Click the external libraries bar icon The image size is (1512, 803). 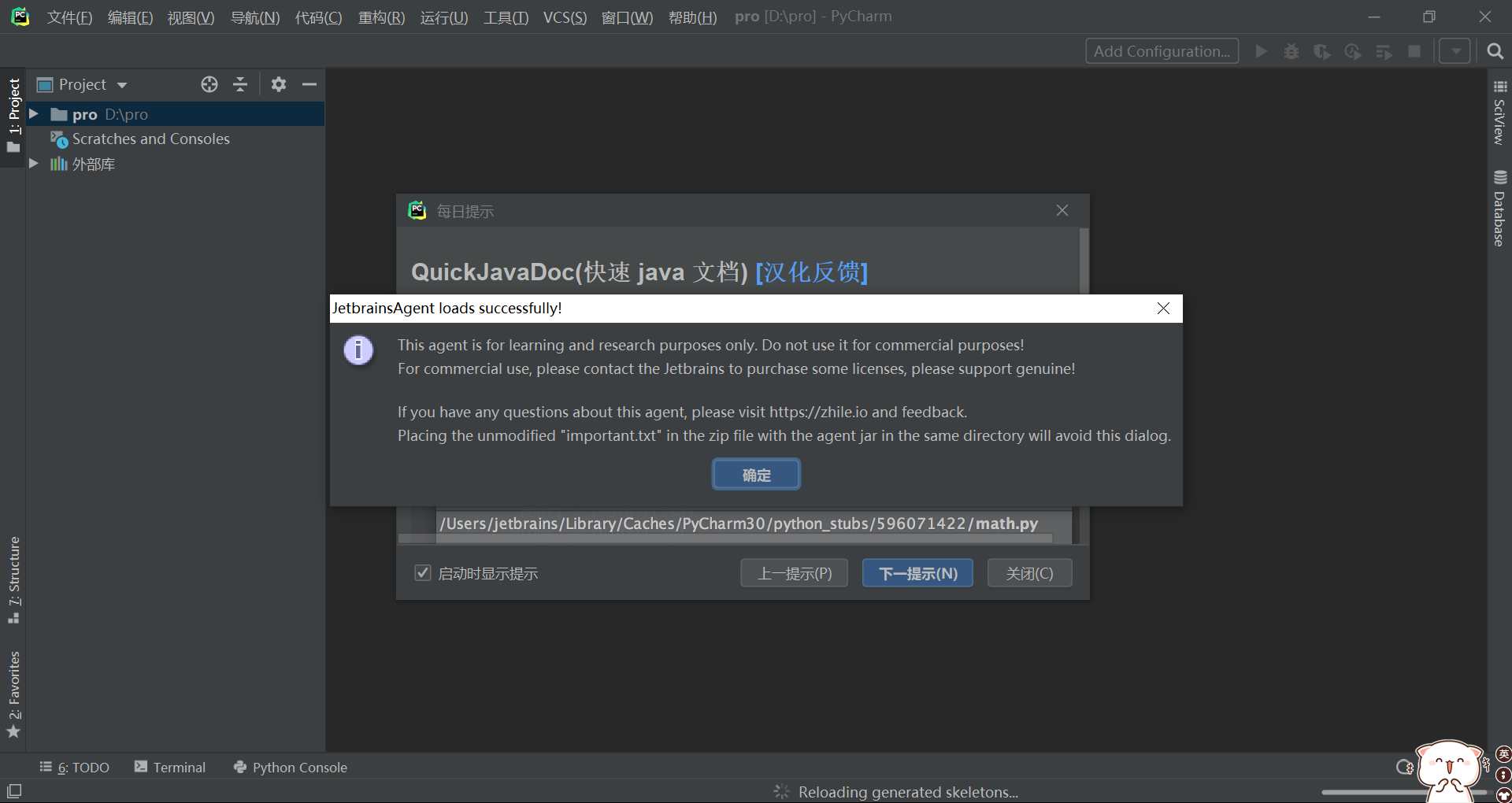(59, 164)
